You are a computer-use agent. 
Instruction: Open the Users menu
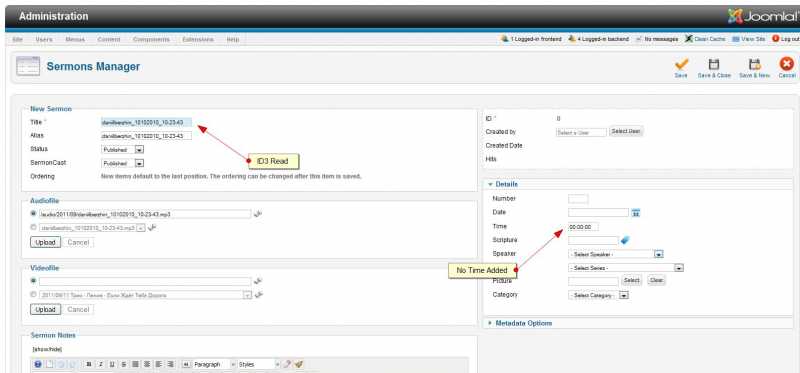click(x=44, y=39)
